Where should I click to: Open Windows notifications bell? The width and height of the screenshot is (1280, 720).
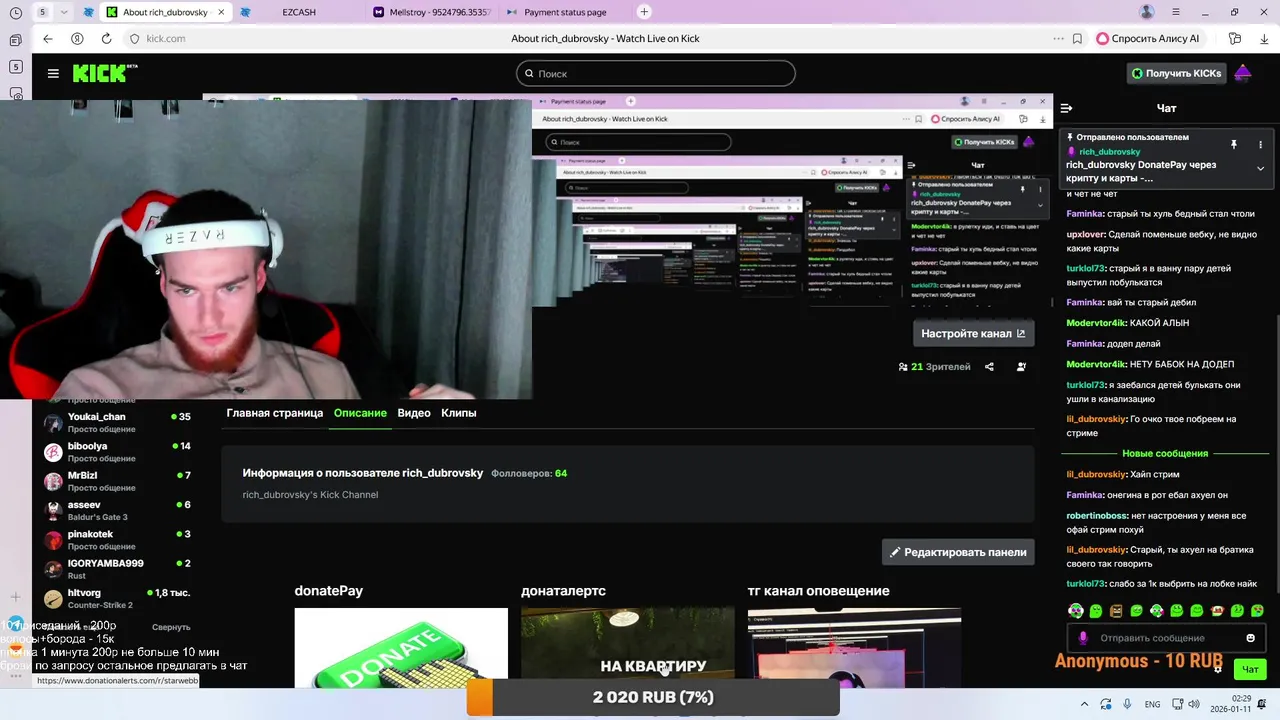tap(1263, 704)
